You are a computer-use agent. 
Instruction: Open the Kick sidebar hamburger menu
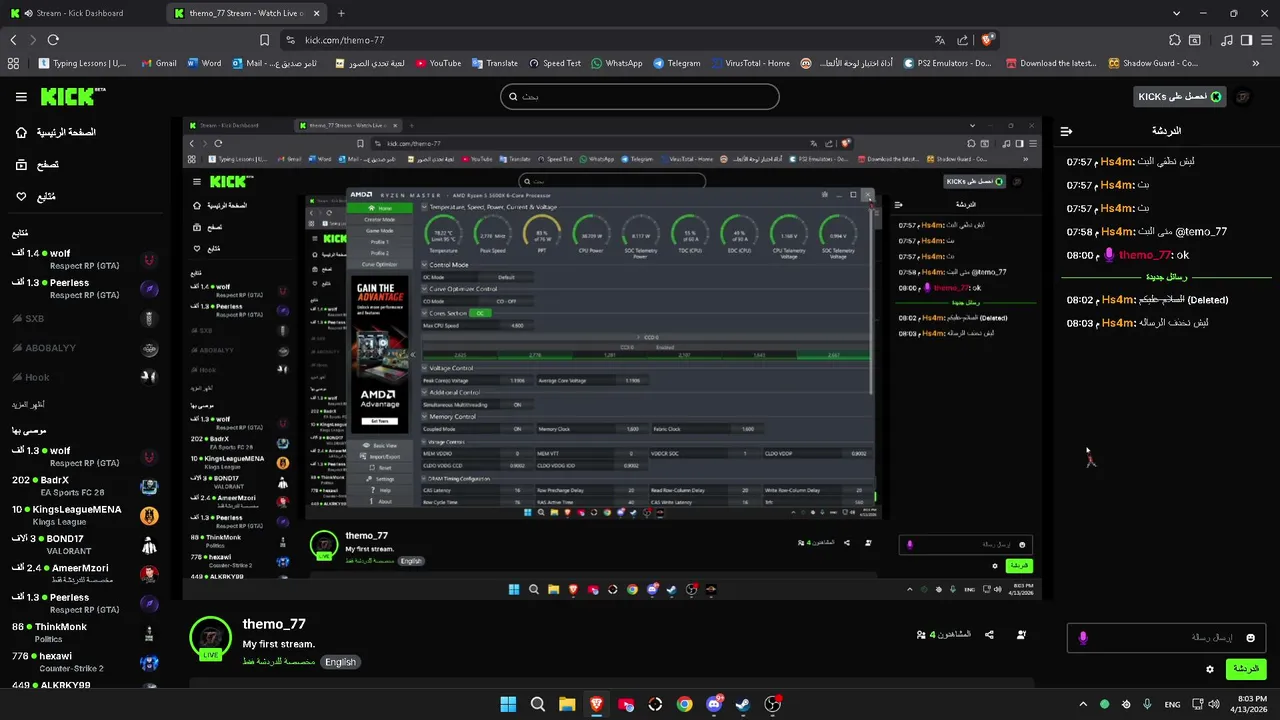tap(21, 97)
